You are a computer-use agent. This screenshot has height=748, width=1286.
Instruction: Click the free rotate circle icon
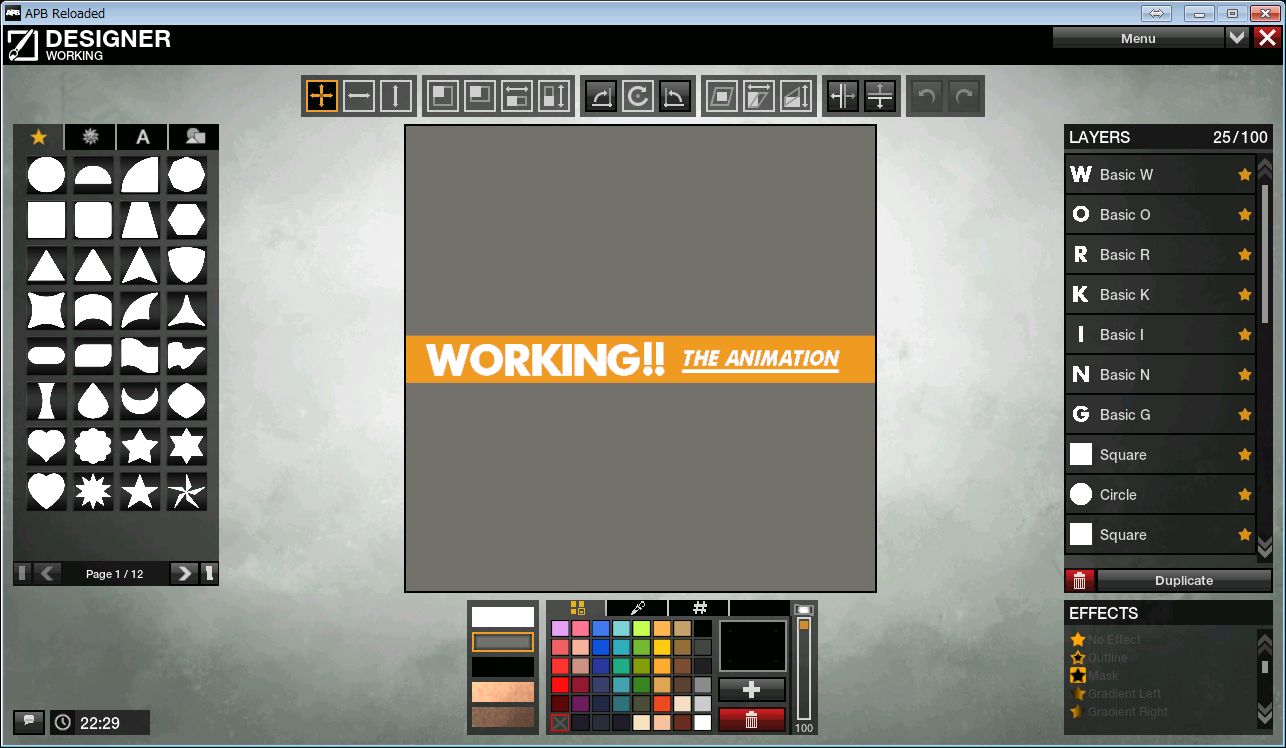(x=637, y=96)
